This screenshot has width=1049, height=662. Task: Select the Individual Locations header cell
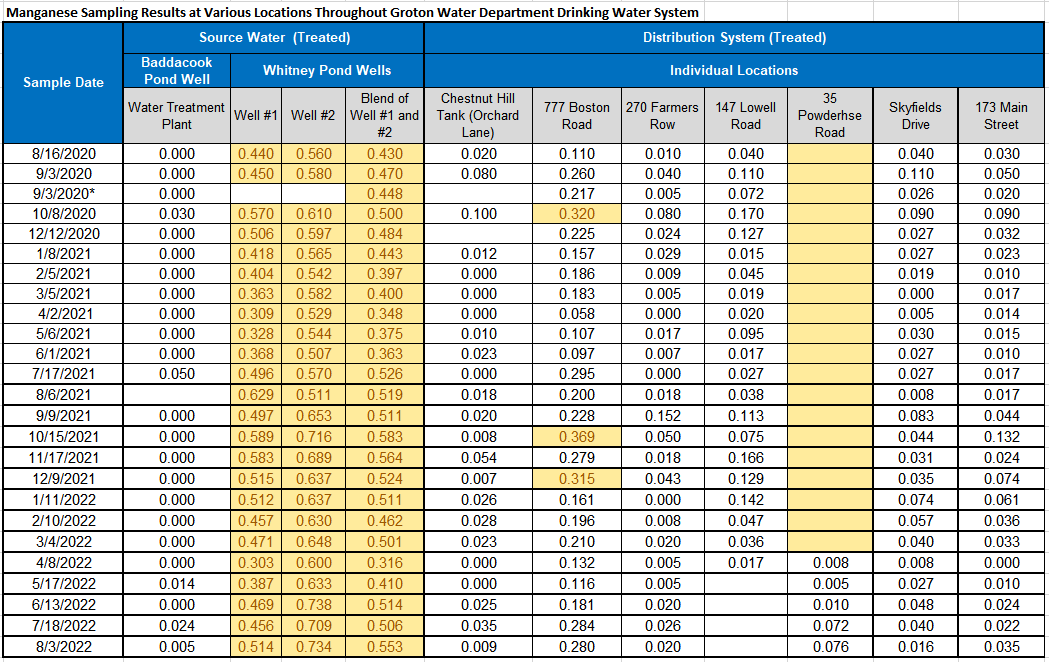pyautogui.click(x=734, y=70)
